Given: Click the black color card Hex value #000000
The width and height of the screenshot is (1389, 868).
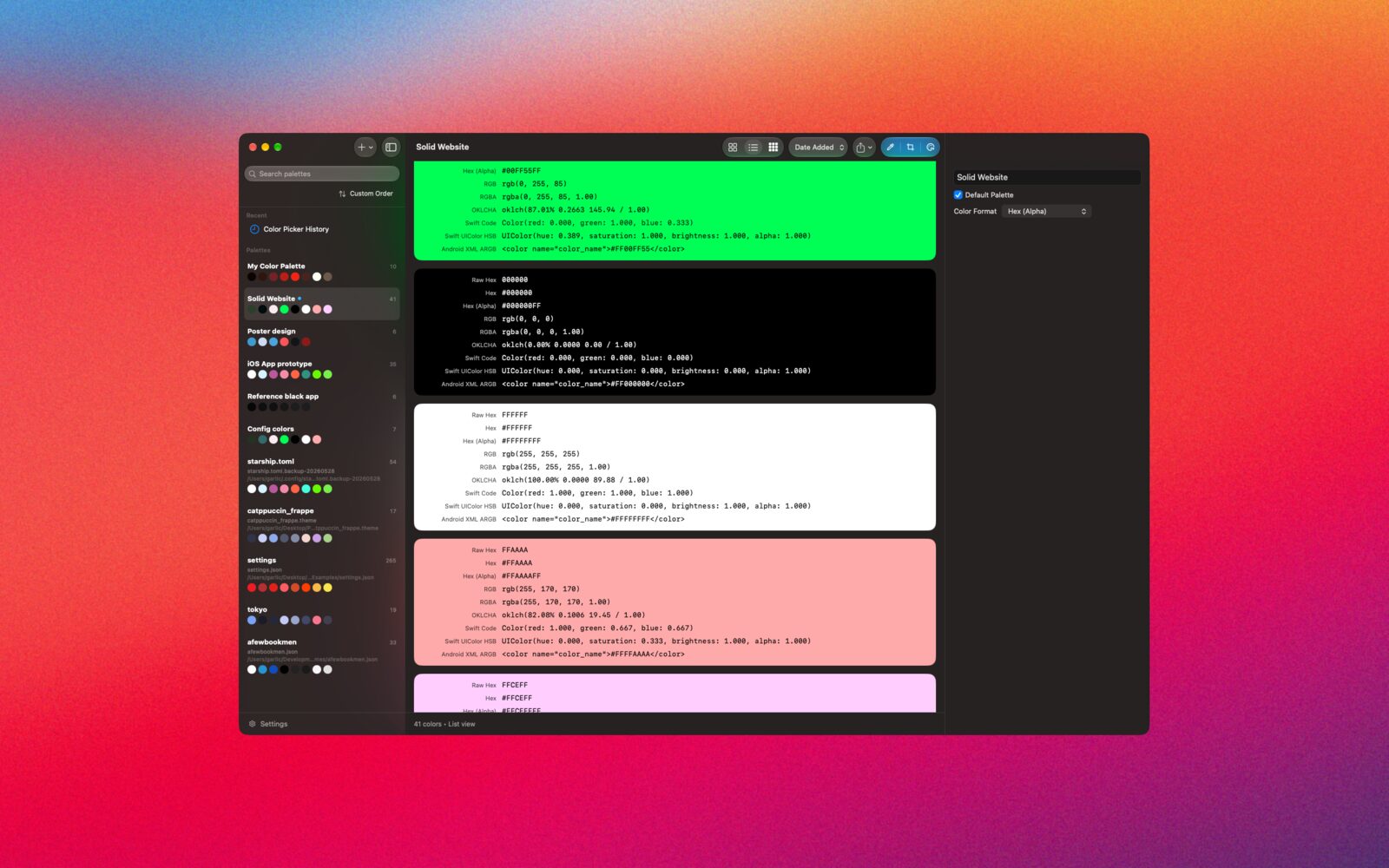Looking at the screenshot, I should [517, 293].
